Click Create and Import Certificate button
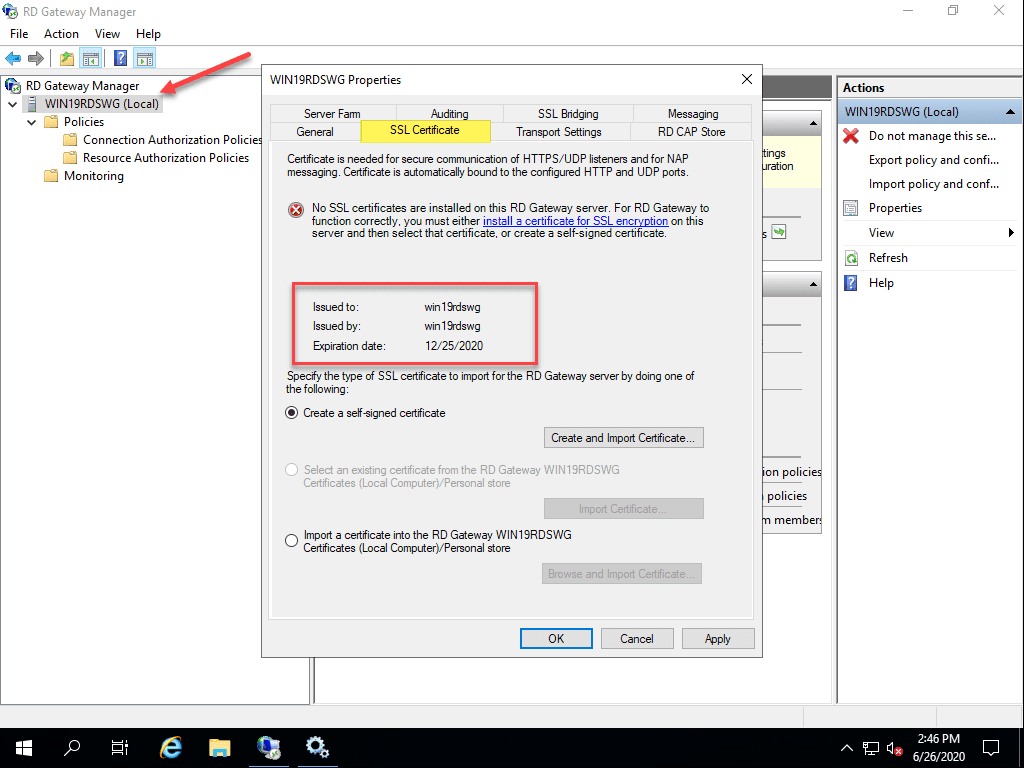Viewport: 1024px width, 768px height. click(x=624, y=438)
